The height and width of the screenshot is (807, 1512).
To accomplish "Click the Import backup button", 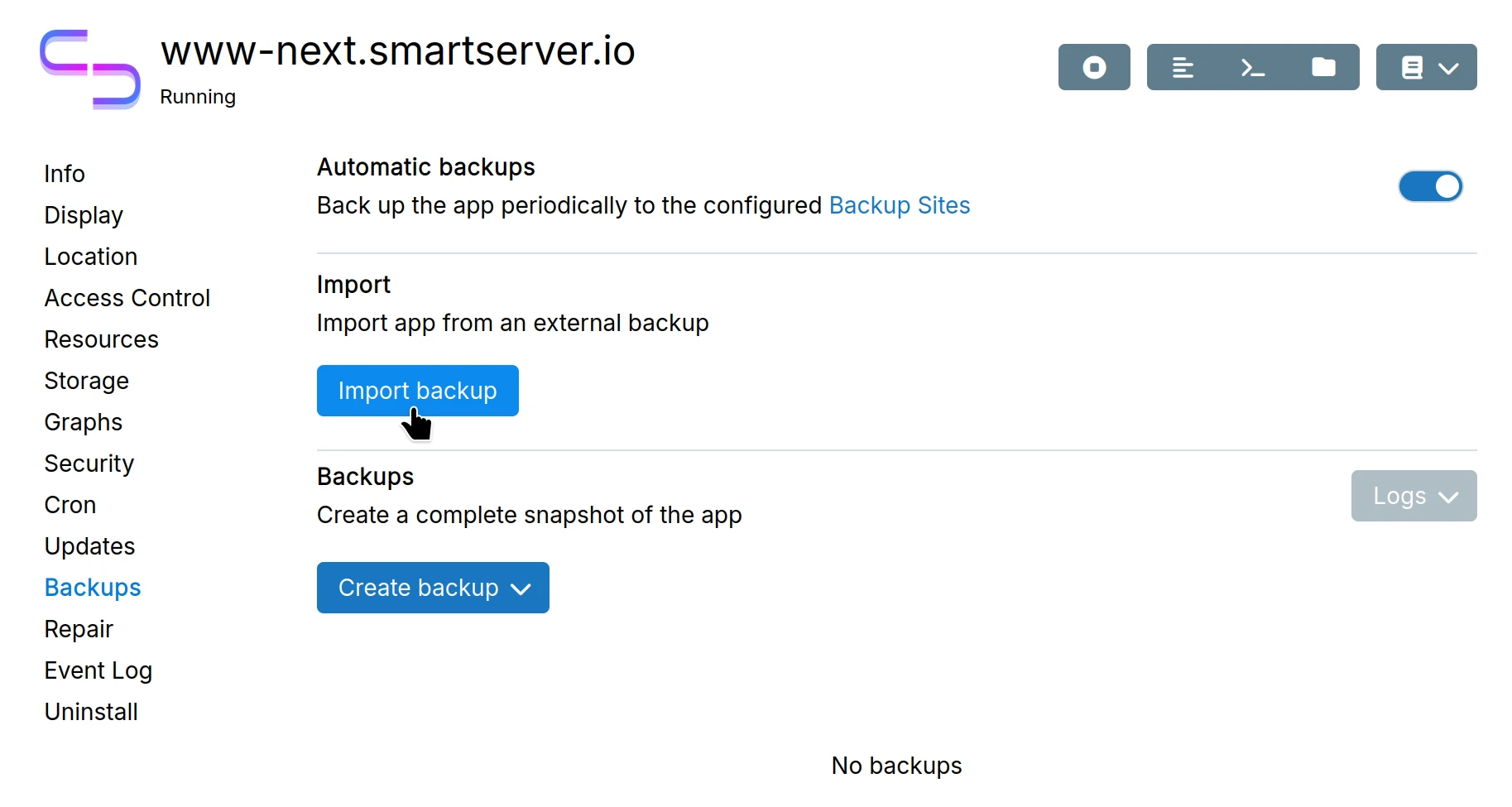I will [x=417, y=391].
